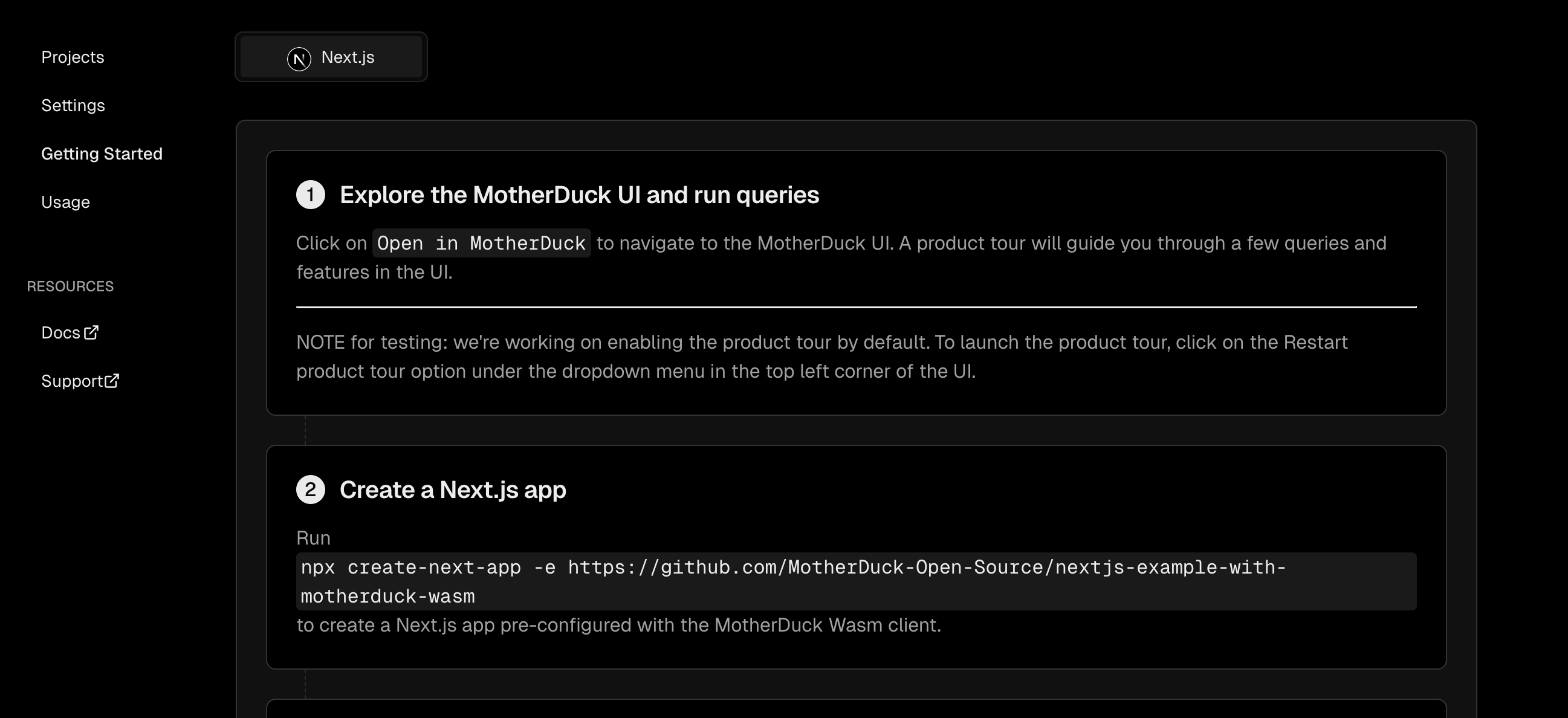The image size is (1568, 718).
Task: Click the external-link icon beside Support
Action: [112, 381]
